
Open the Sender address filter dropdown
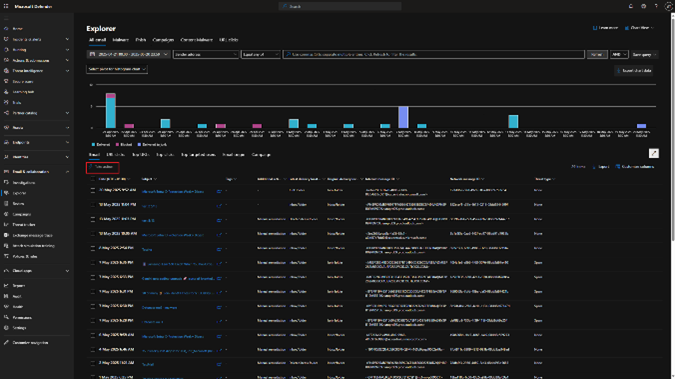pos(206,55)
